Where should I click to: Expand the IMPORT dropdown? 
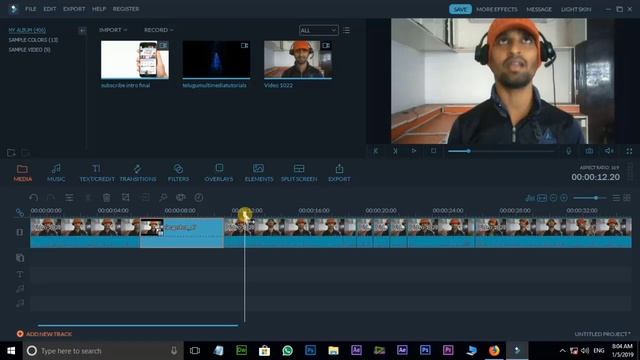(x=113, y=30)
